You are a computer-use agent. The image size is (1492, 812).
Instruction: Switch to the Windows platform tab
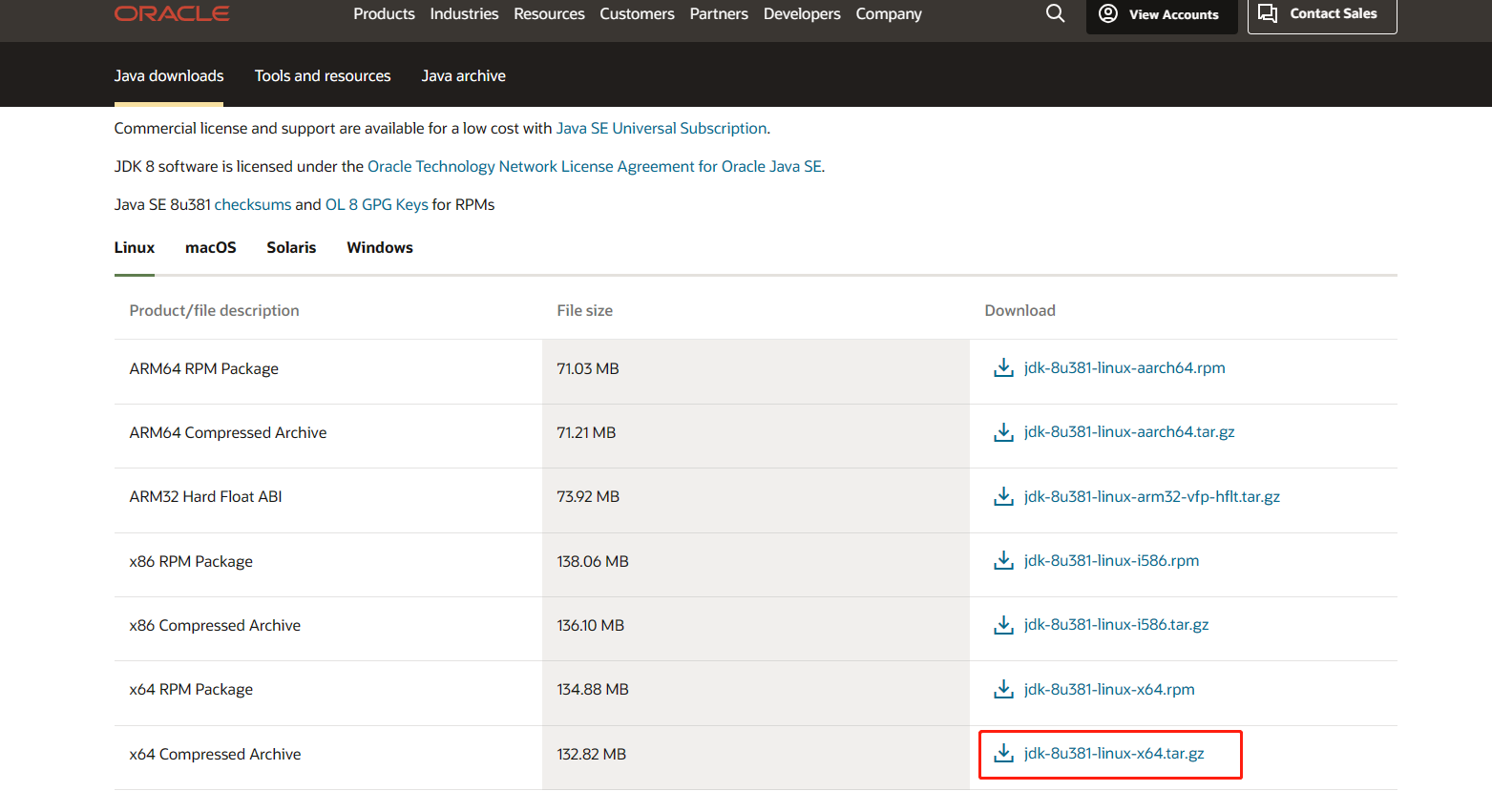tap(380, 248)
